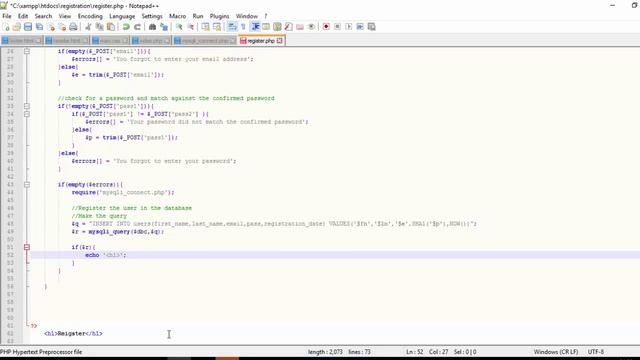Click the Open file toolbar icon
Image resolution: width=640 pixels, height=360 pixels.
(x=17, y=27)
